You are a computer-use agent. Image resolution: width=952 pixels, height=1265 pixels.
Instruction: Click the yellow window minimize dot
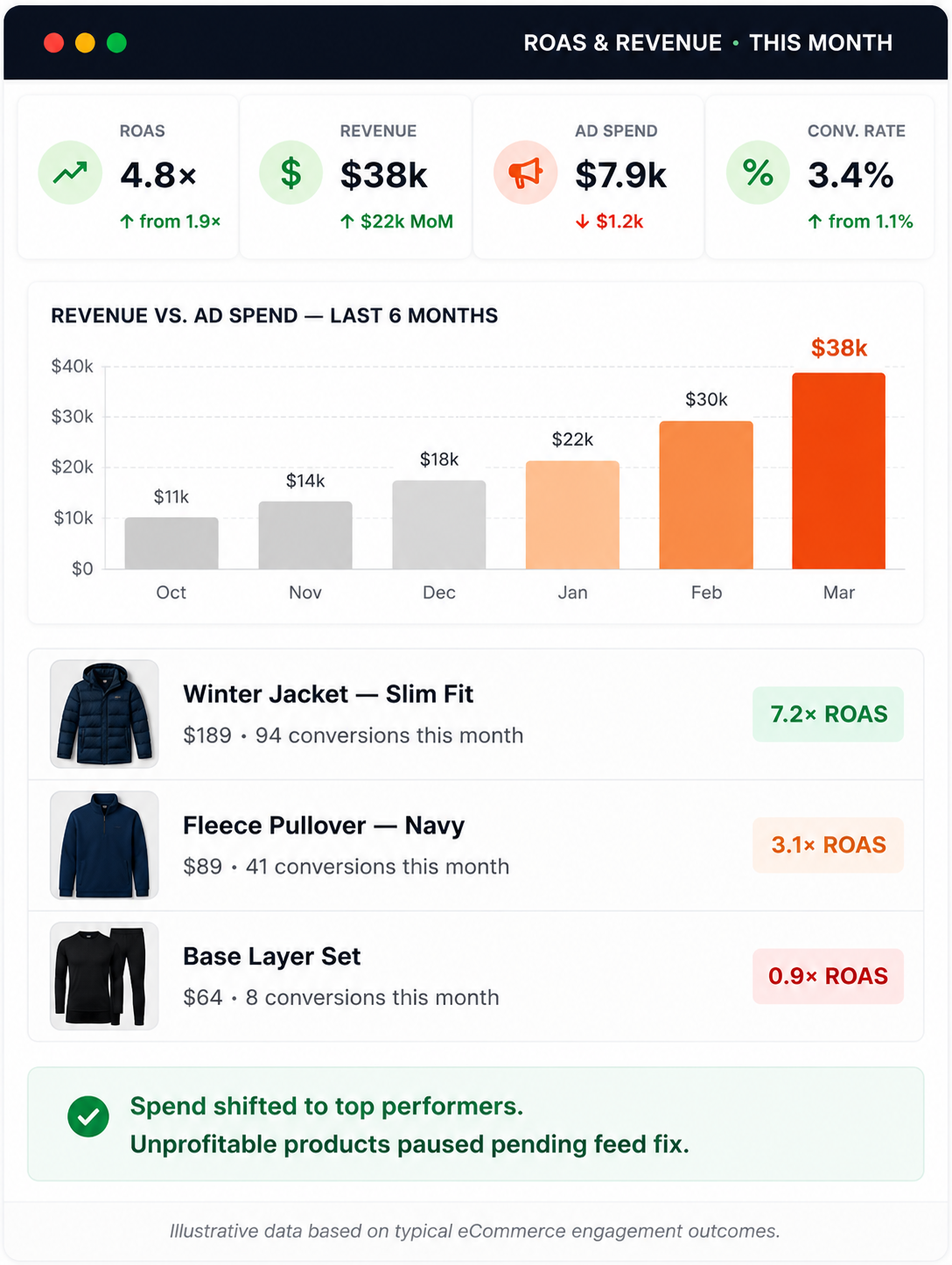pos(85,43)
